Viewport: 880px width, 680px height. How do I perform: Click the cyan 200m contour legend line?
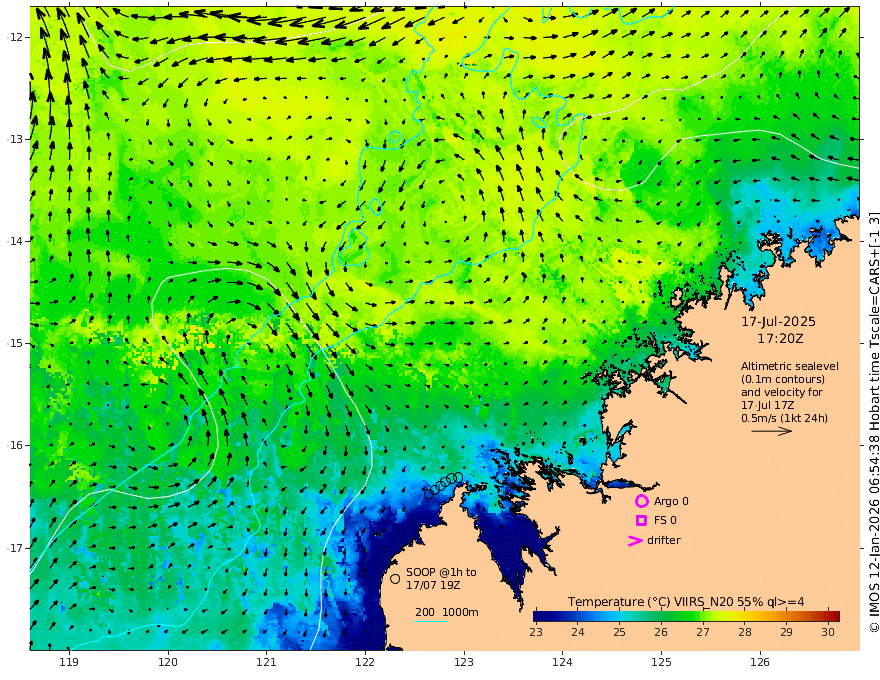coord(431,621)
